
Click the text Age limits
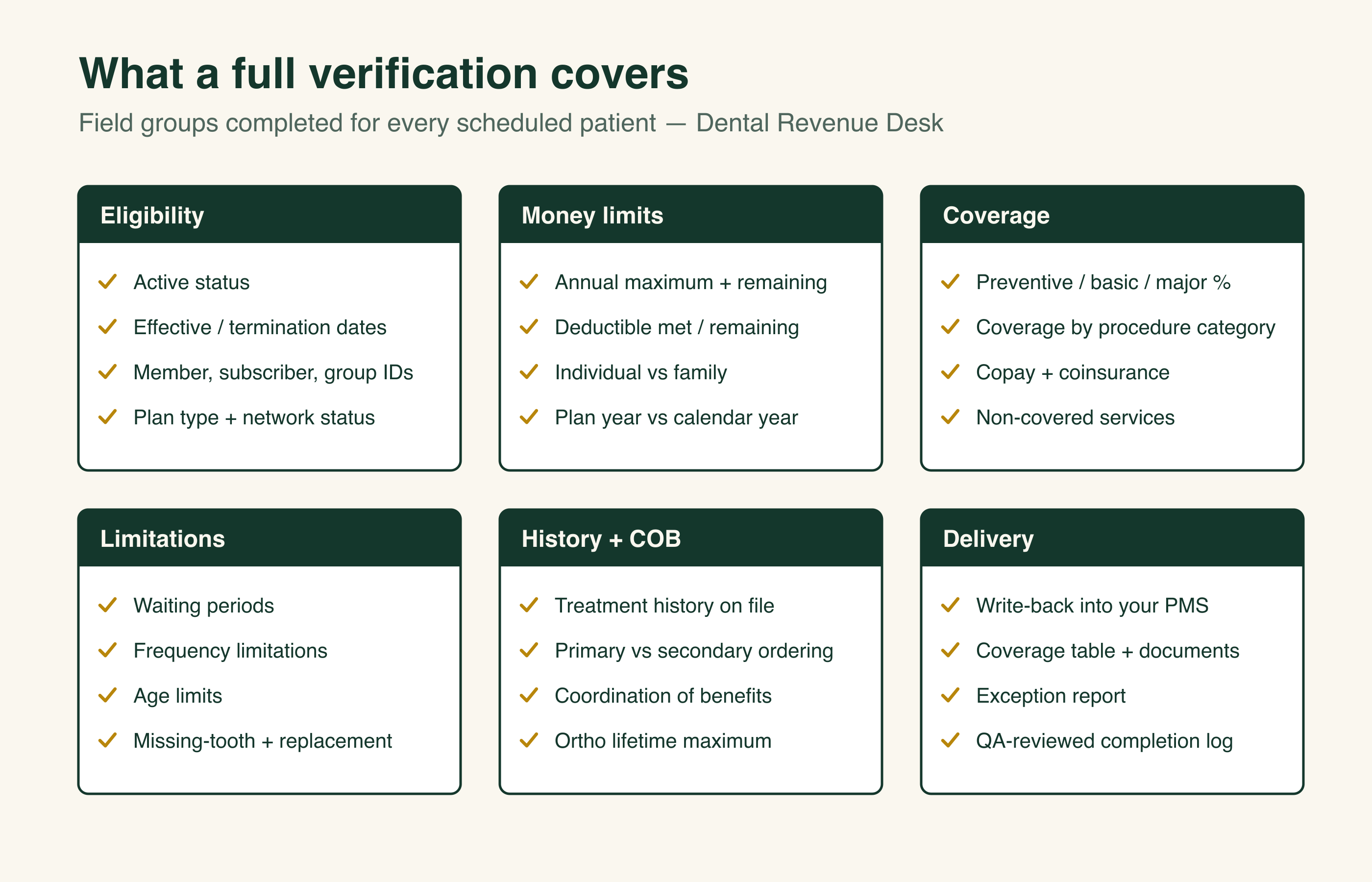(178, 696)
